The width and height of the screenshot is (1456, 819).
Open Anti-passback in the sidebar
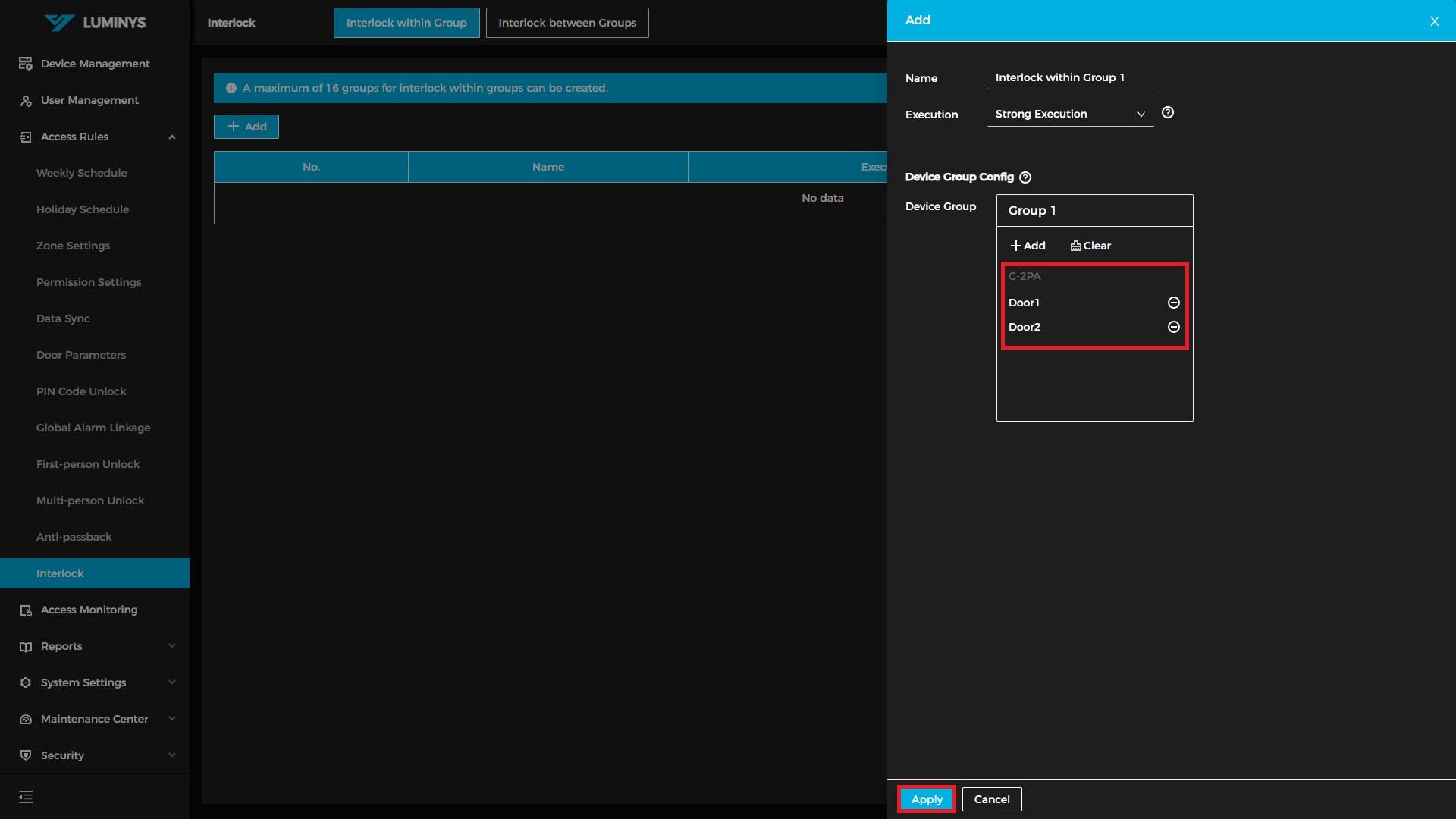coord(74,537)
